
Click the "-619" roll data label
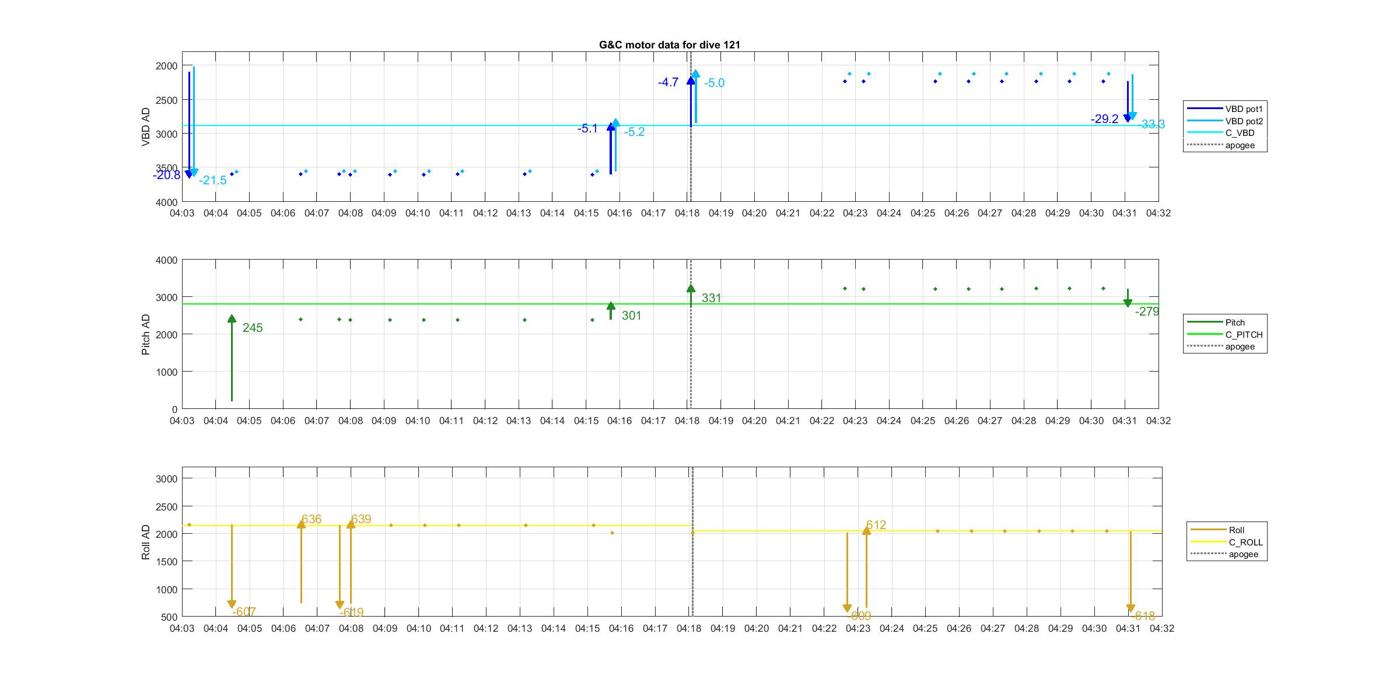coord(351,612)
